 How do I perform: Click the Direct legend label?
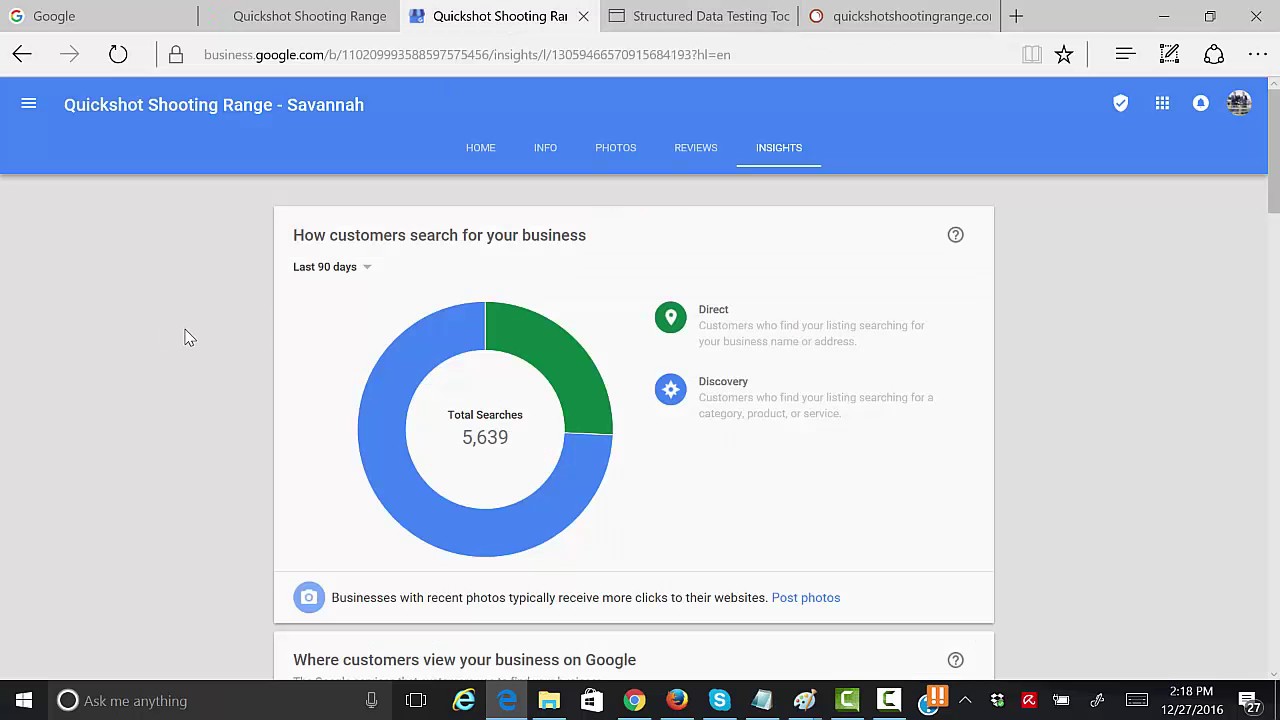(713, 310)
